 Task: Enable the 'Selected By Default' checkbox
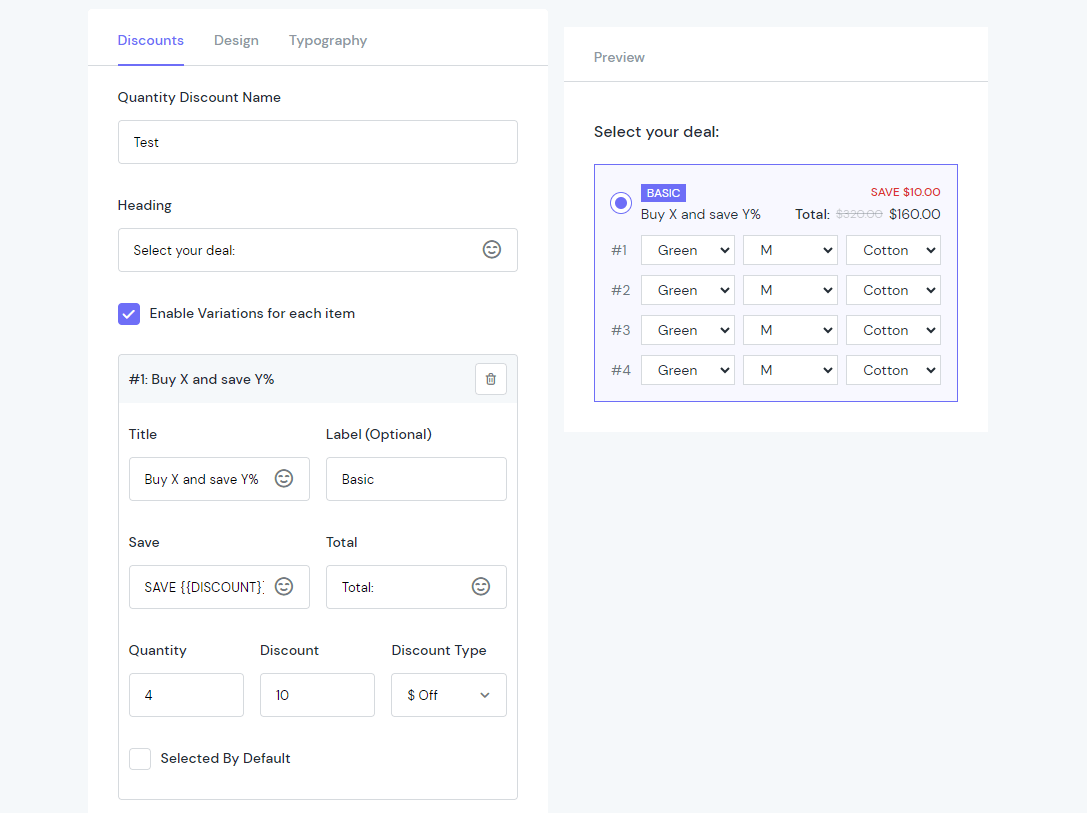click(139, 758)
